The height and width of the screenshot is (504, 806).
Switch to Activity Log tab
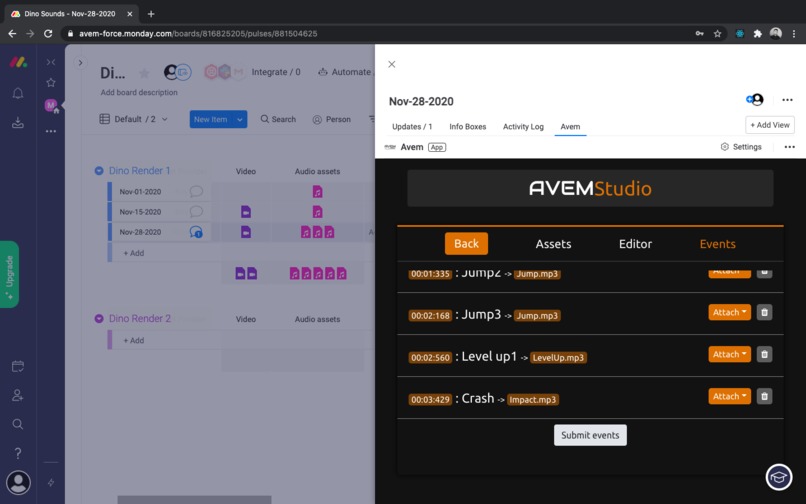click(523, 127)
